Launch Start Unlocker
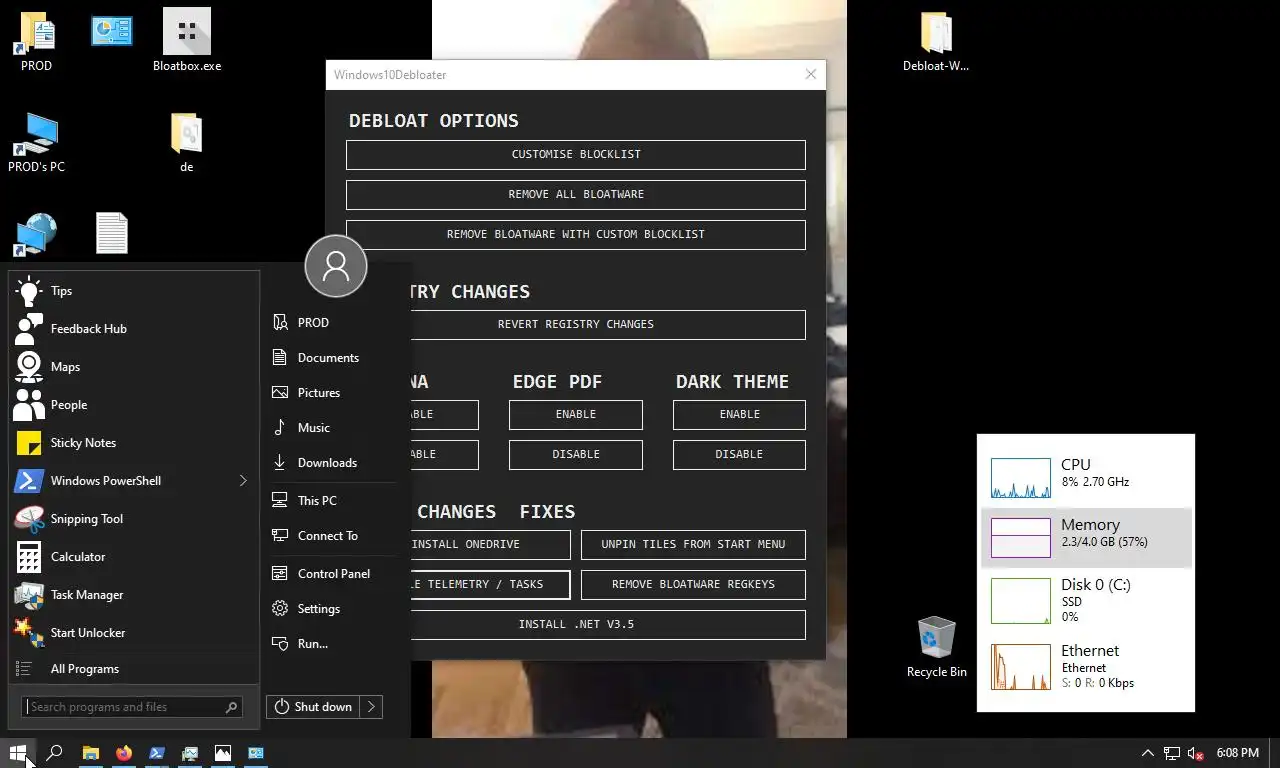 (134, 633)
